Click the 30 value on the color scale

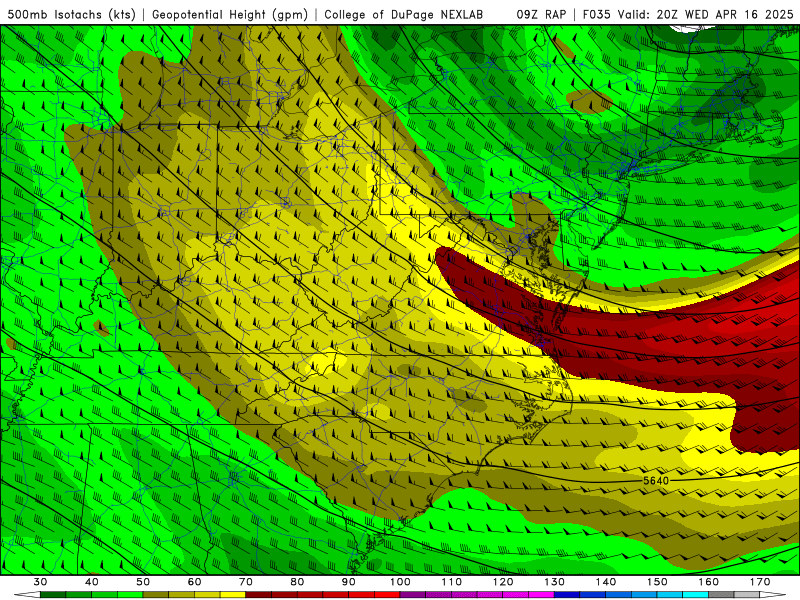point(40,582)
